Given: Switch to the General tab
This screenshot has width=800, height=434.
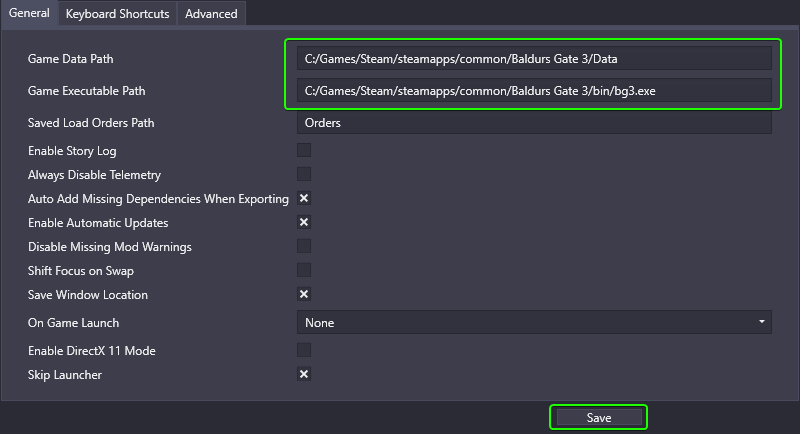Looking at the screenshot, I should tap(29, 13).
